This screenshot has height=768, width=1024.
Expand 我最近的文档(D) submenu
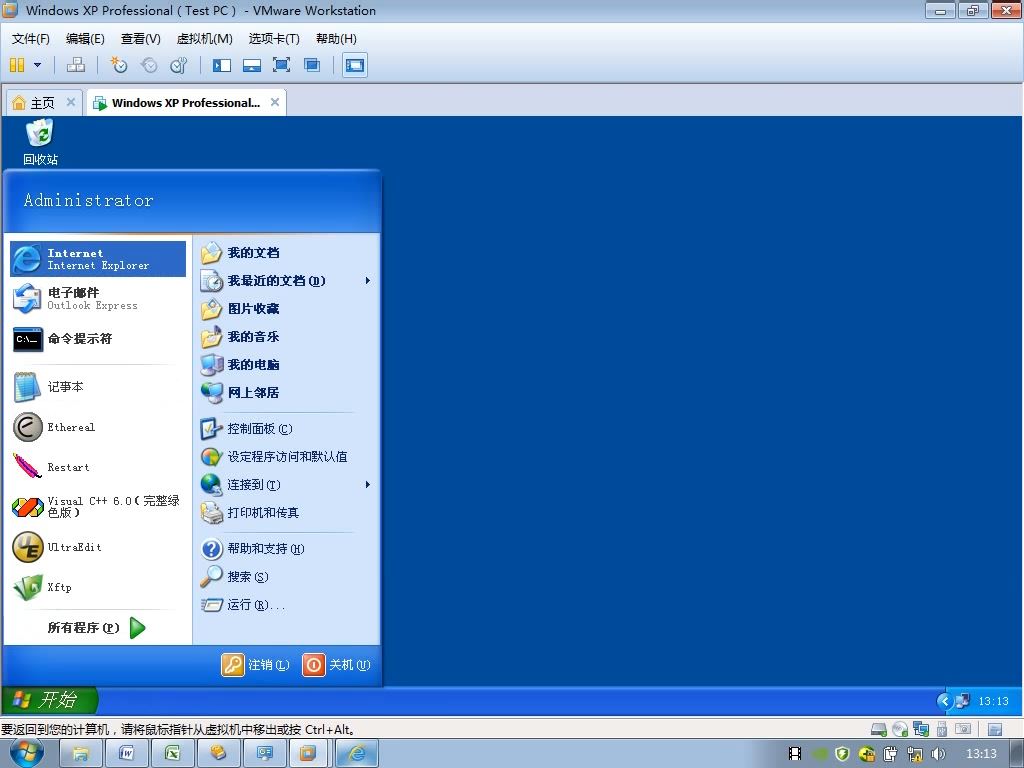pyautogui.click(x=287, y=281)
